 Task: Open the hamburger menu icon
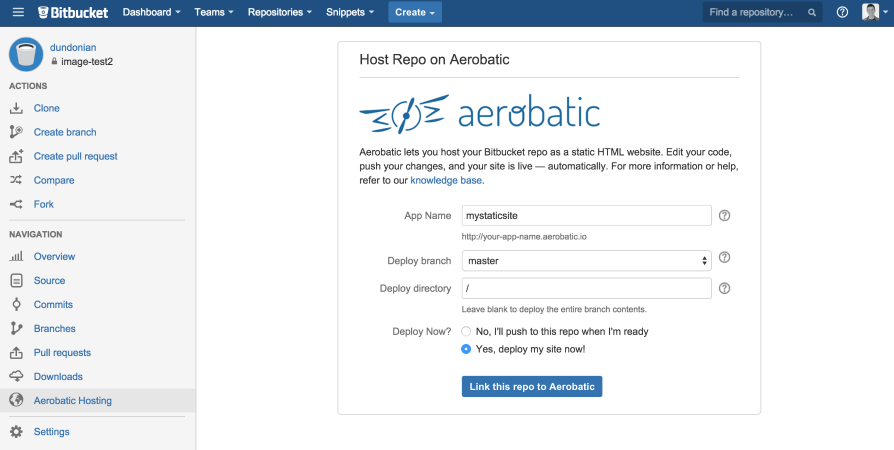pyautogui.click(x=18, y=12)
